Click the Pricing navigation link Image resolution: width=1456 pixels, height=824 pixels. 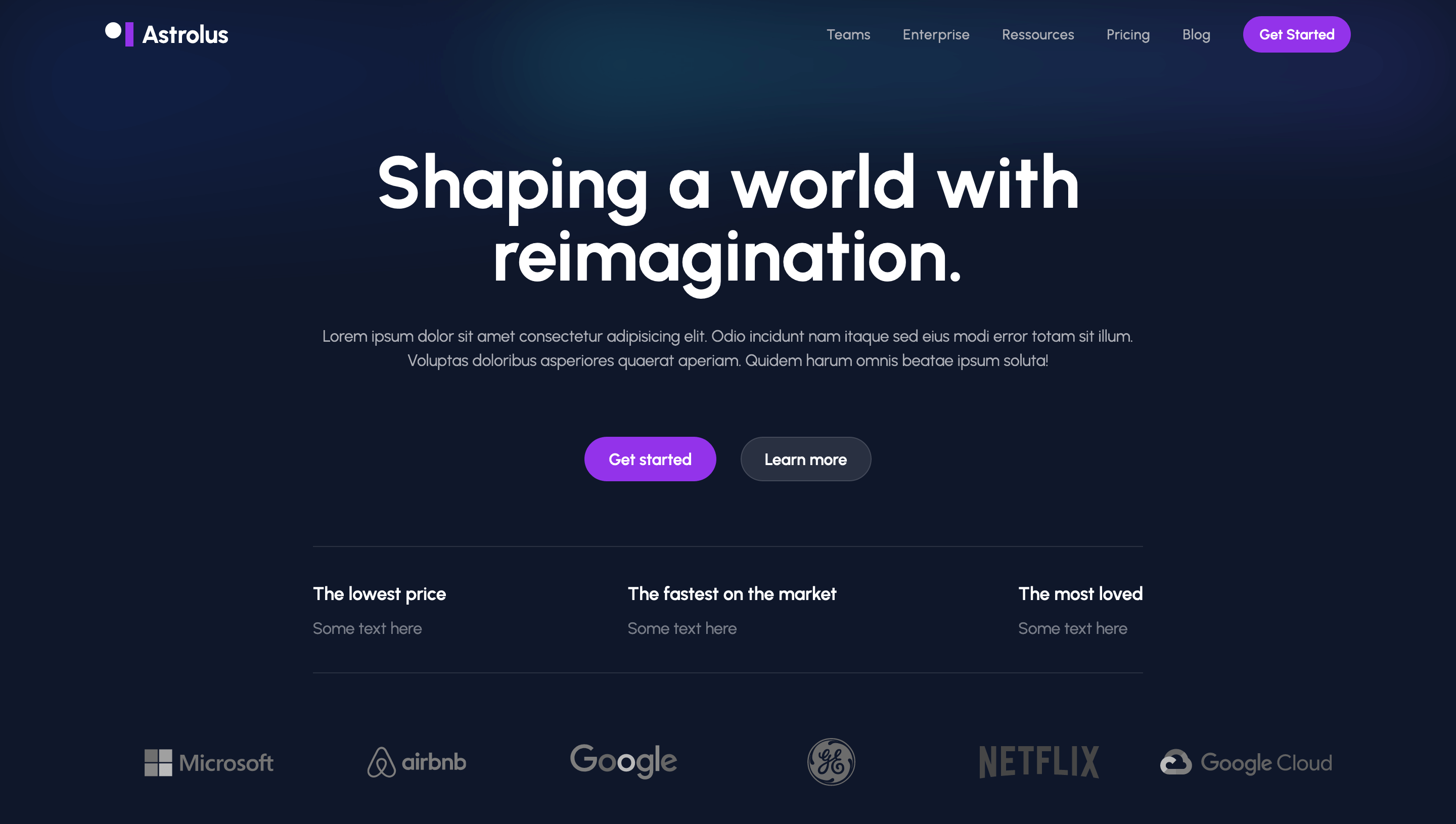point(1128,34)
